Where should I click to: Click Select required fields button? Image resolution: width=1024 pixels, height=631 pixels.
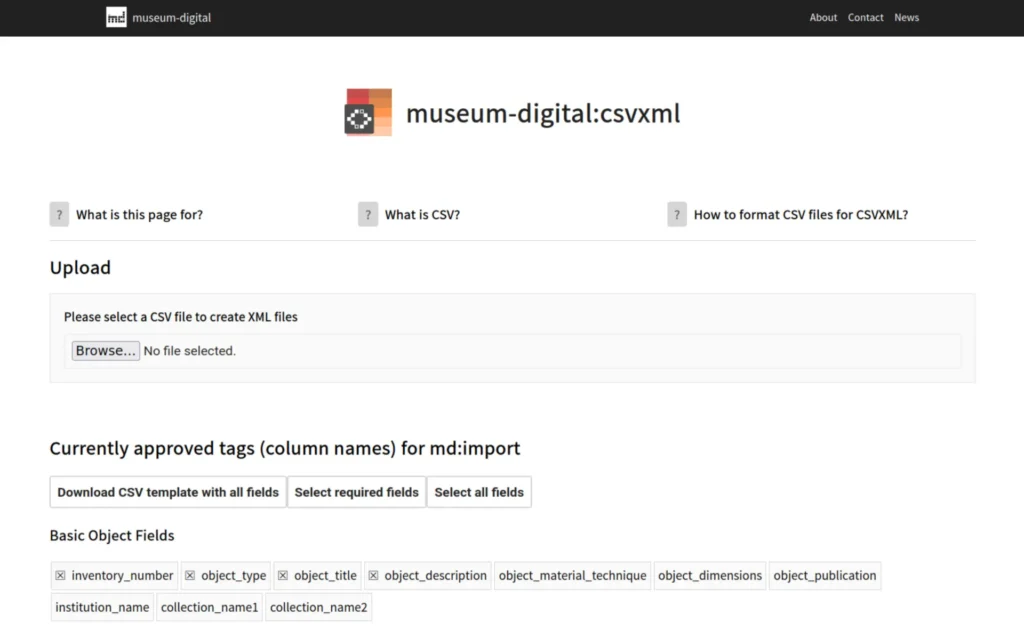coord(357,492)
